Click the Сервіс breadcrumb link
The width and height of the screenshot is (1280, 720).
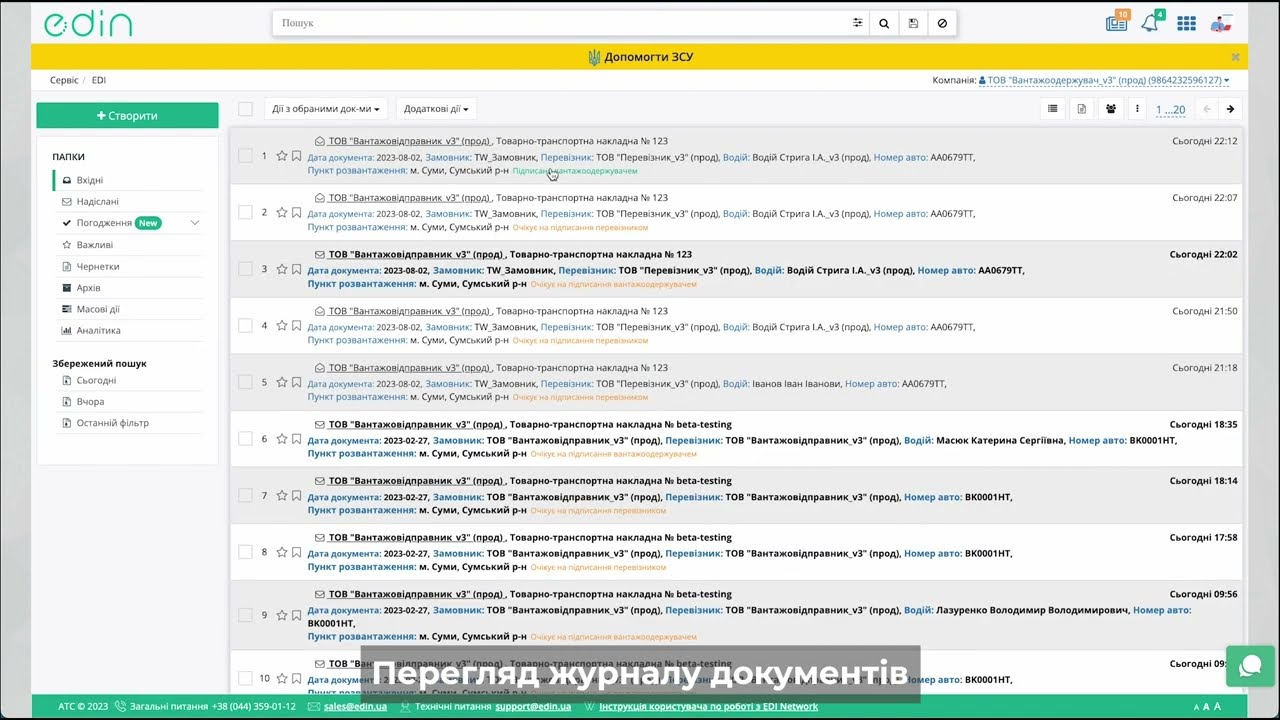[64, 80]
